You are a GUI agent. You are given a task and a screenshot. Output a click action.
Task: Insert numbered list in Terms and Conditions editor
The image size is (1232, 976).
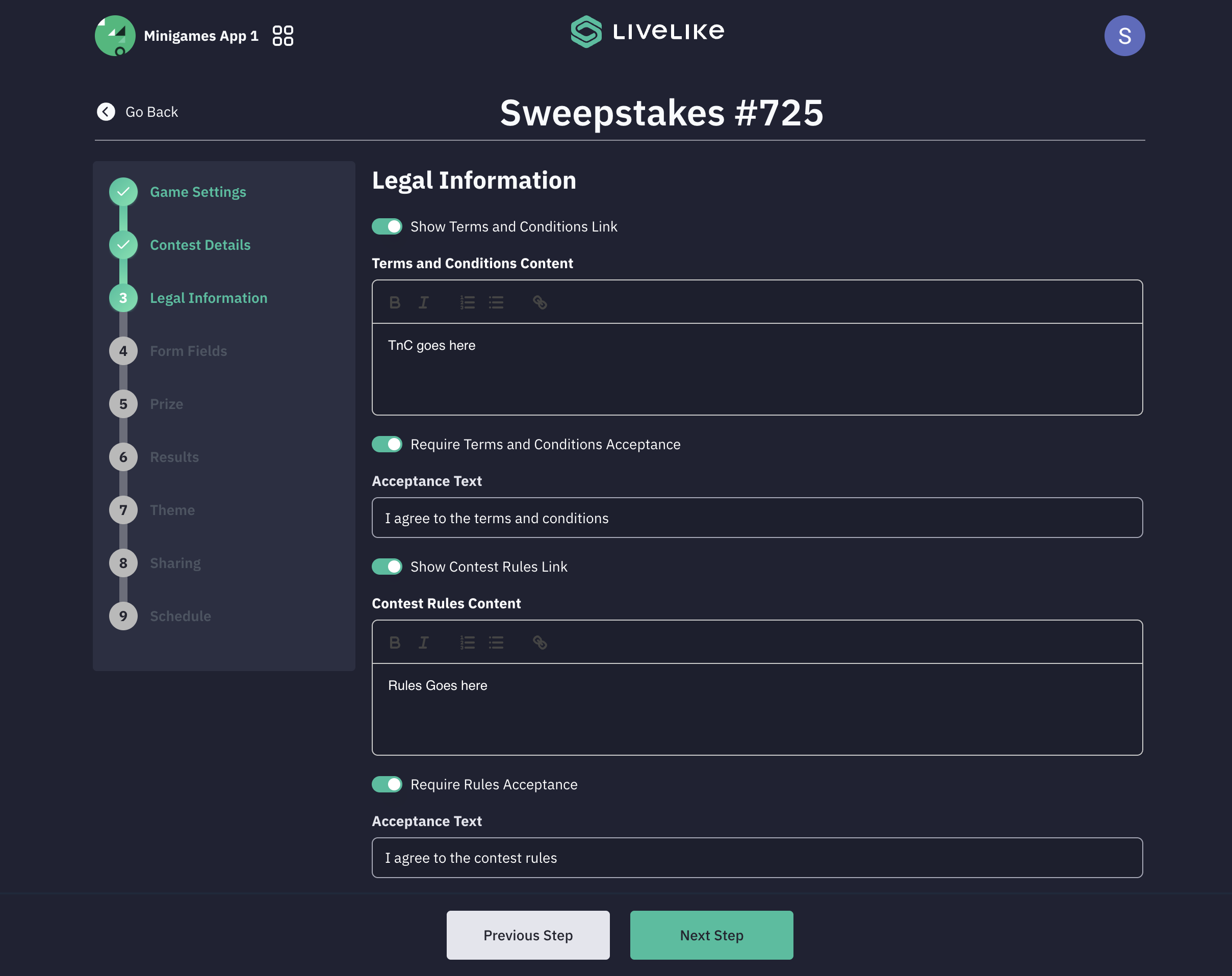[468, 302]
